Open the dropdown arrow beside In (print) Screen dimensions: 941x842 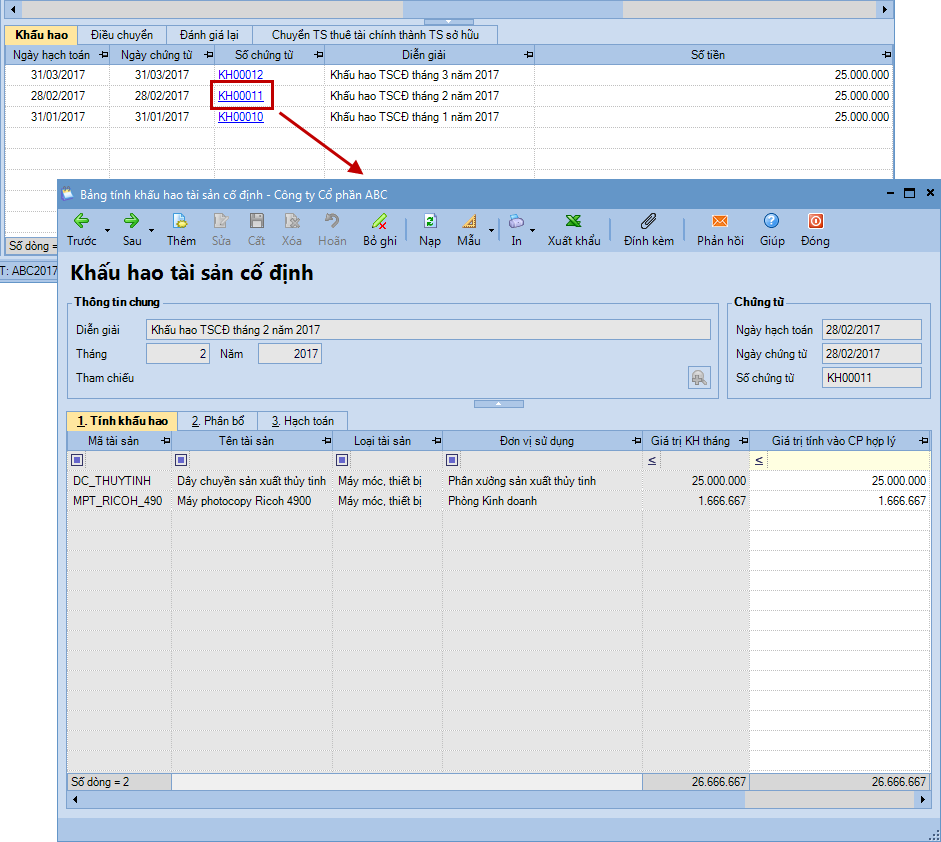click(x=532, y=231)
